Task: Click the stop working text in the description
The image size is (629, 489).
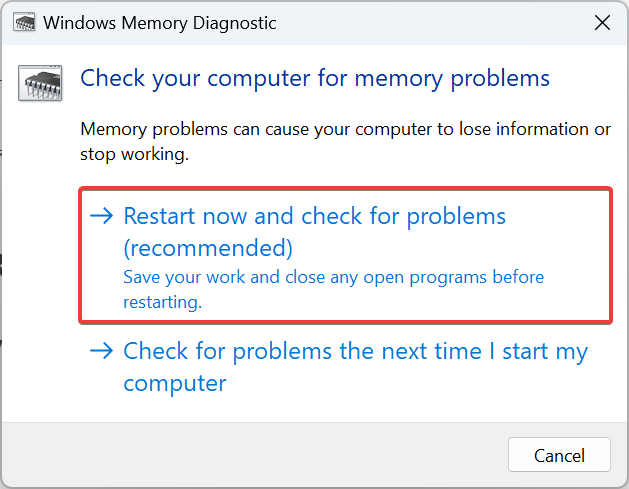Action: (x=134, y=155)
